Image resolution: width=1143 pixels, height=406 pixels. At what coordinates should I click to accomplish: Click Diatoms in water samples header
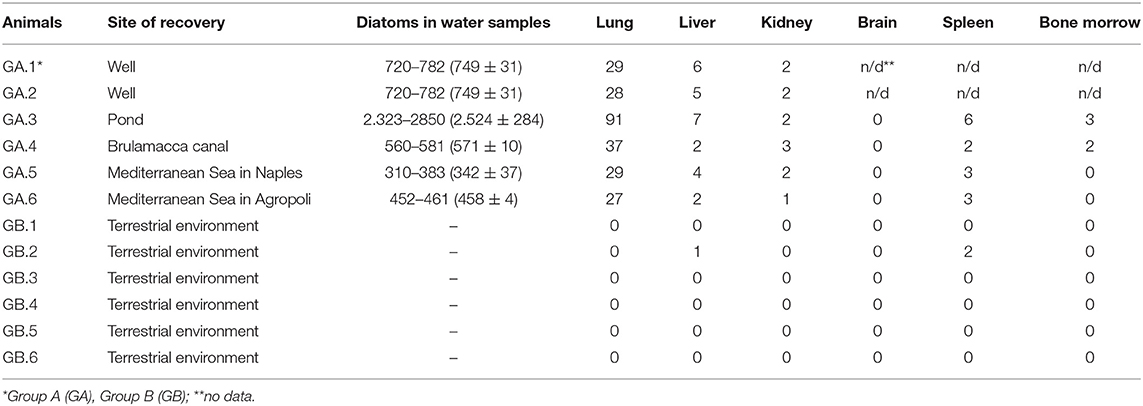(453, 23)
